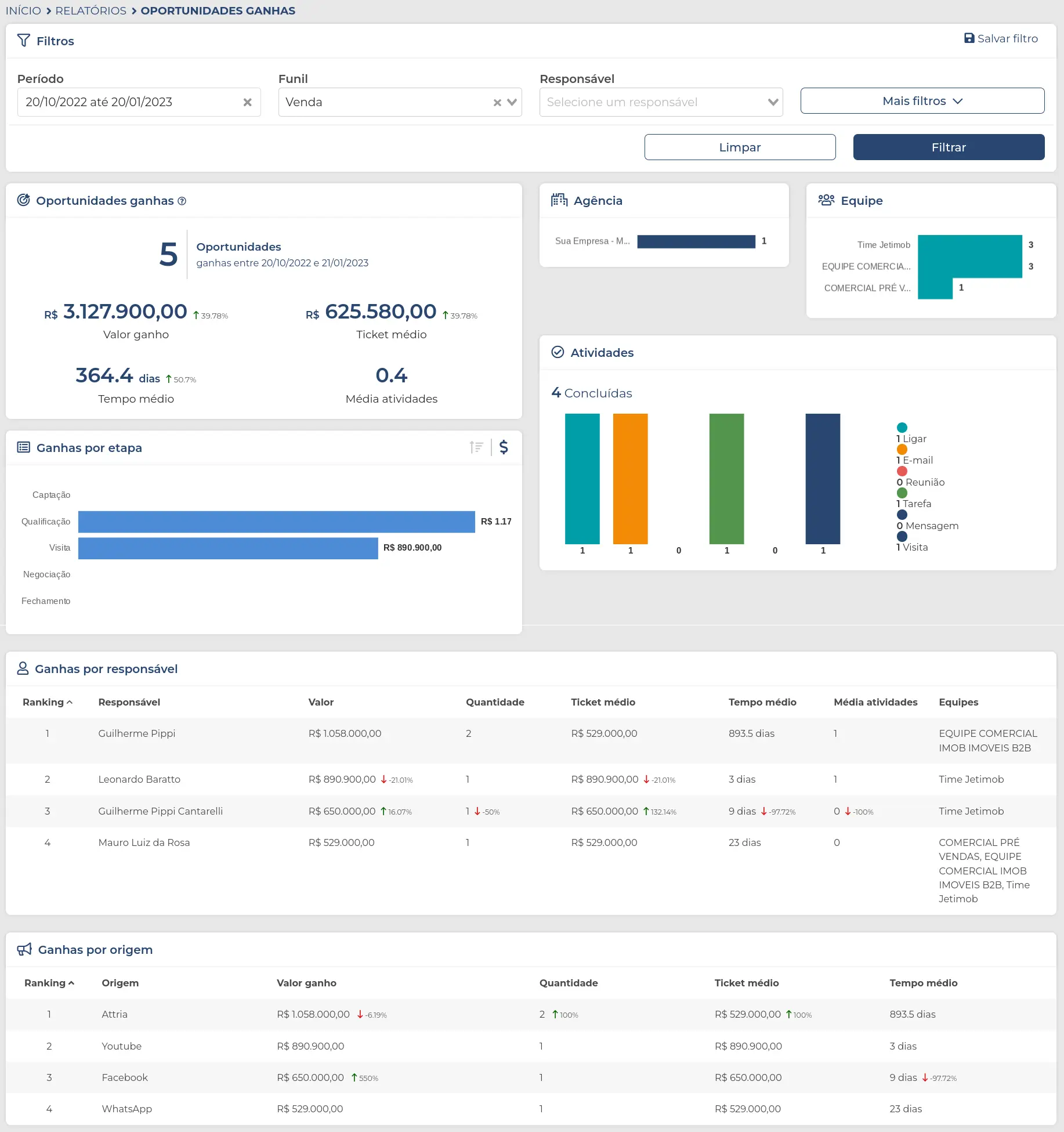This screenshot has height=1132, width=1064.
Task: Select the Guilherme Pippi Cantarelli row name
Action: [160, 811]
